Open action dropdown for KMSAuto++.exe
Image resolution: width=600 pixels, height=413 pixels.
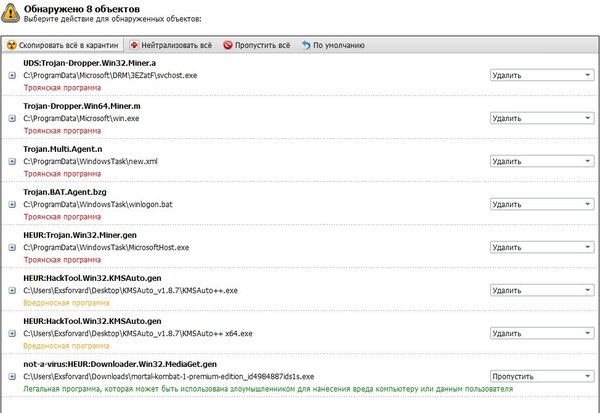click(x=542, y=291)
